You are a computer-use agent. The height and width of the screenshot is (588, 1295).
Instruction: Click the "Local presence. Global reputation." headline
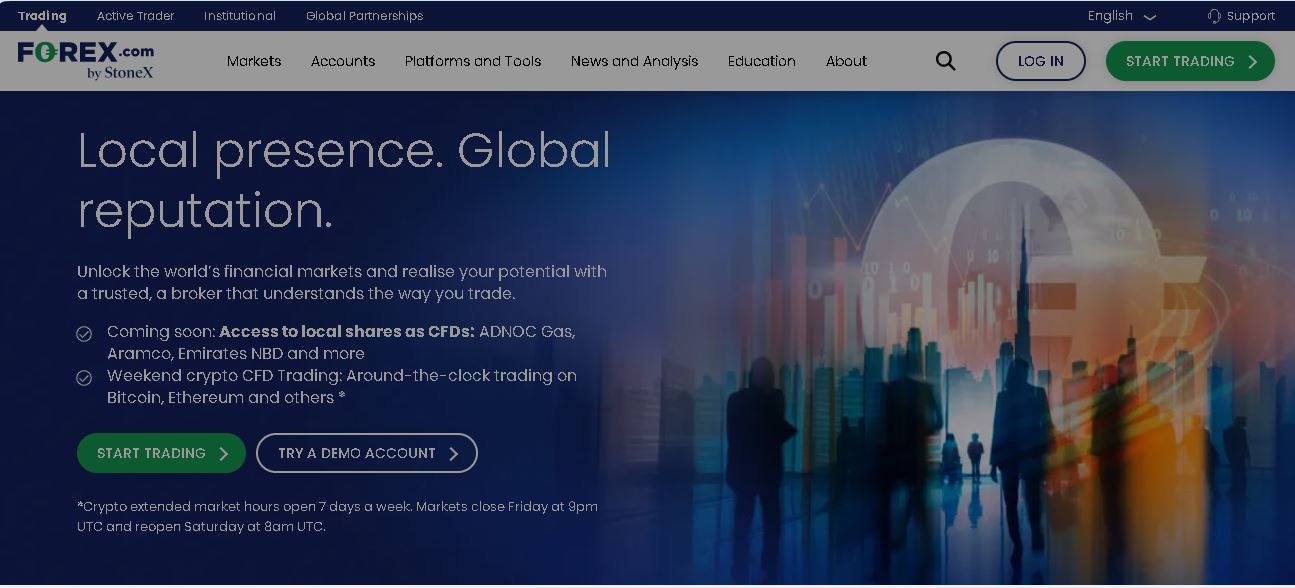click(344, 181)
